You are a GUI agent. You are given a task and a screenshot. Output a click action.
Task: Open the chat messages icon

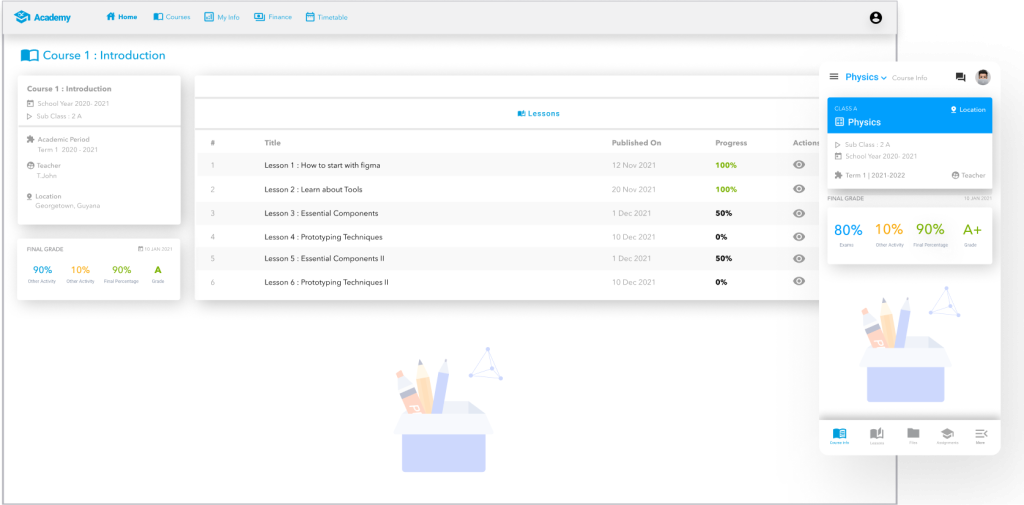tap(960, 77)
